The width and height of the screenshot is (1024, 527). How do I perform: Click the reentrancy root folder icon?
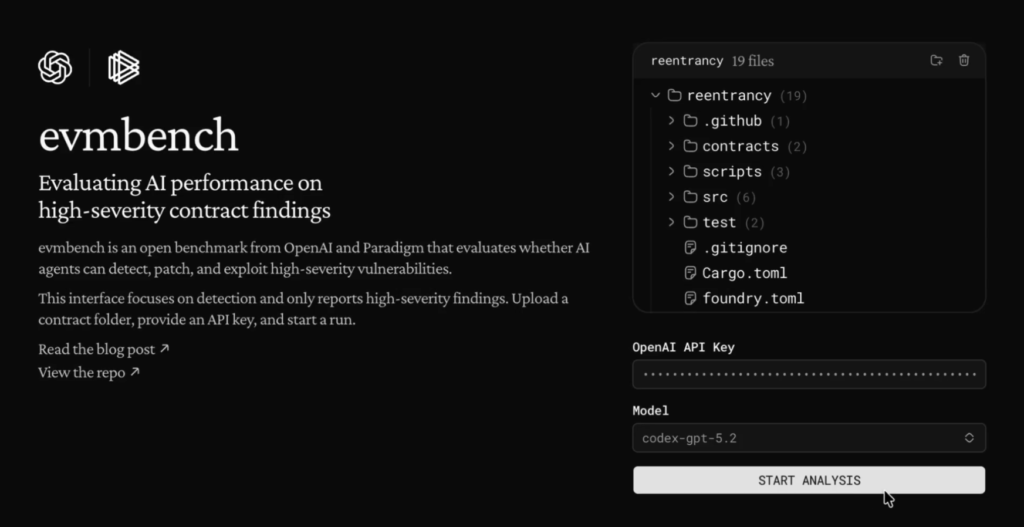click(675, 96)
